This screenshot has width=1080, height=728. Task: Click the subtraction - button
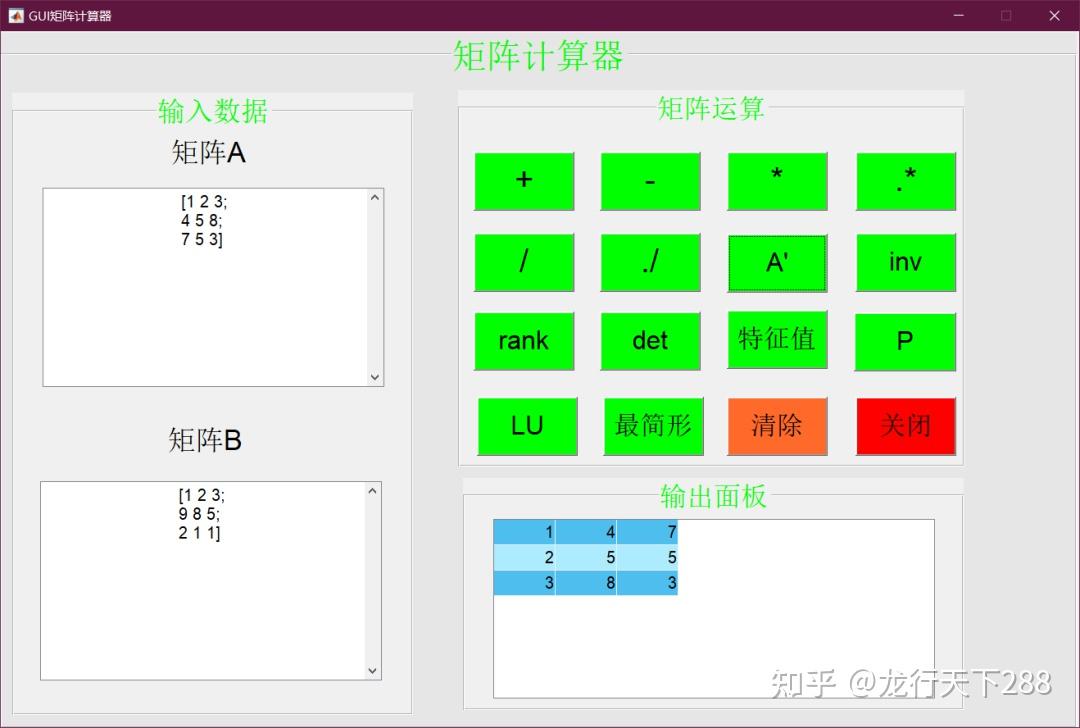(x=650, y=181)
